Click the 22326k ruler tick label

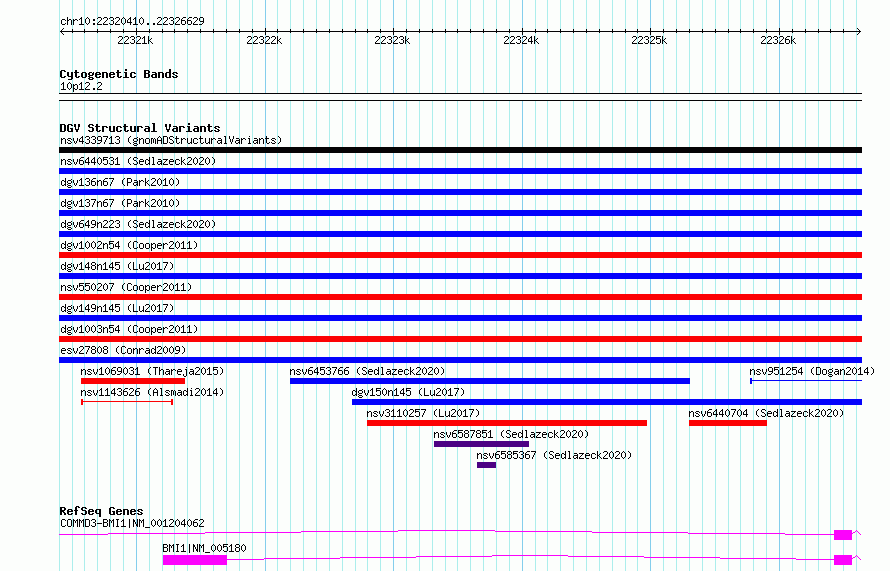pyautogui.click(x=778, y=40)
